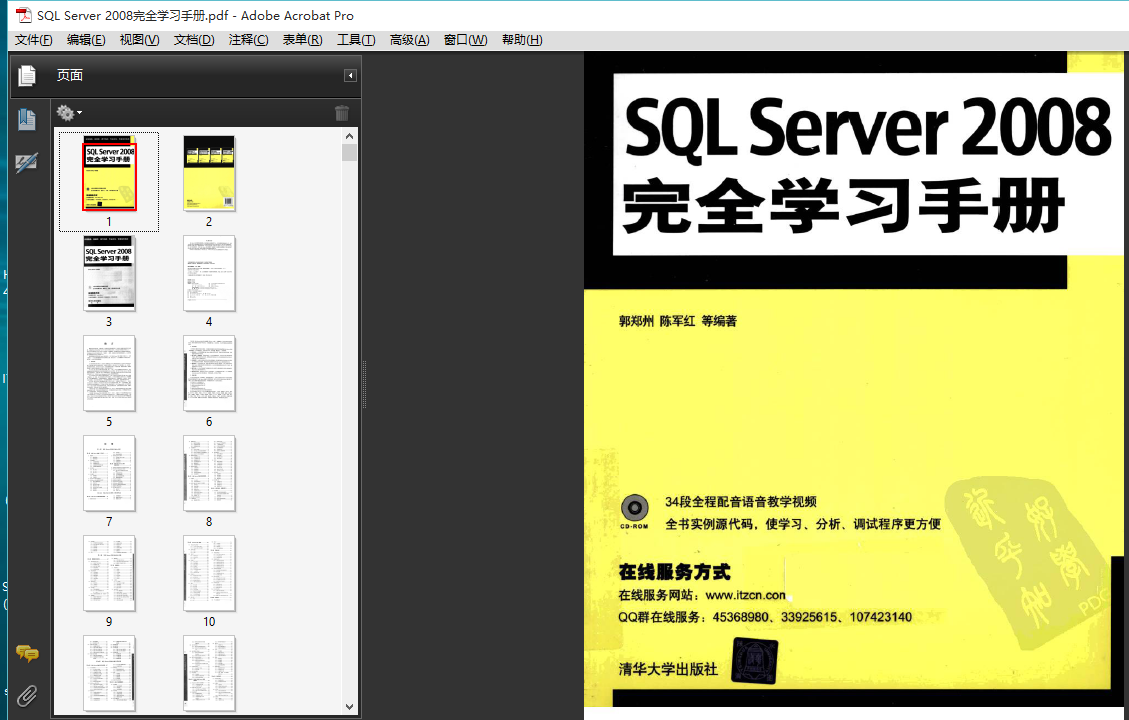Open the pages options gear menu
1129x720 pixels.
(x=69, y=112)
